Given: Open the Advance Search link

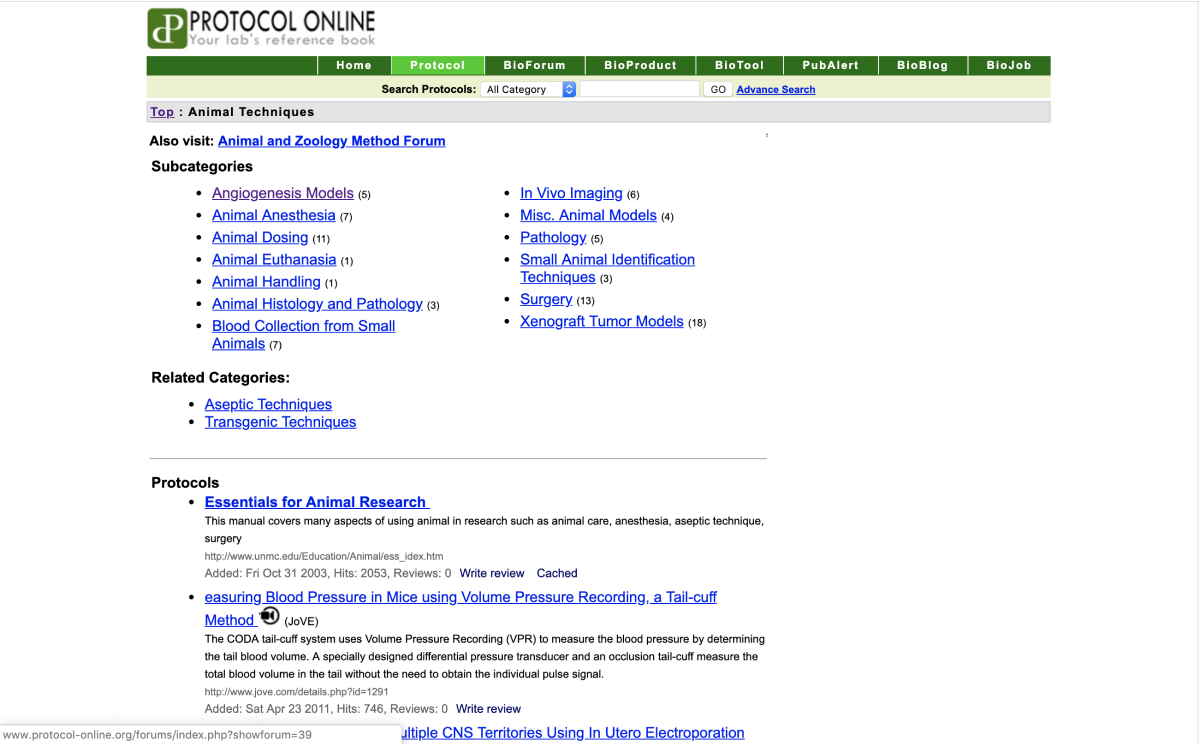Looking at the screenshot, I should [x=775, y=90].
